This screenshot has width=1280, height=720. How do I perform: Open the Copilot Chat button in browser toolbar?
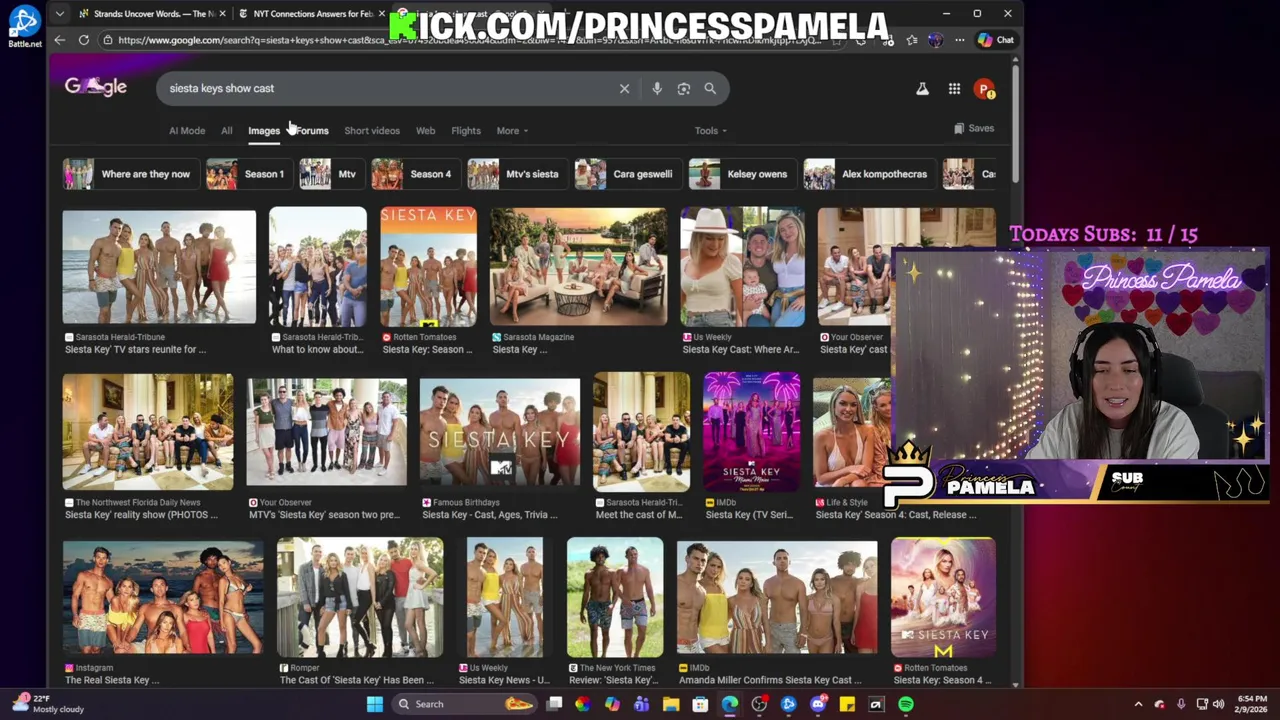click(x=995, y=40)
